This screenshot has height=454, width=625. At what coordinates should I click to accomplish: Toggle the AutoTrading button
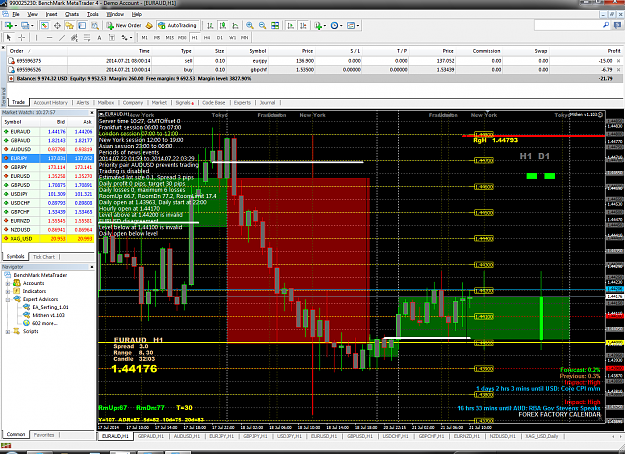(178, 26)
